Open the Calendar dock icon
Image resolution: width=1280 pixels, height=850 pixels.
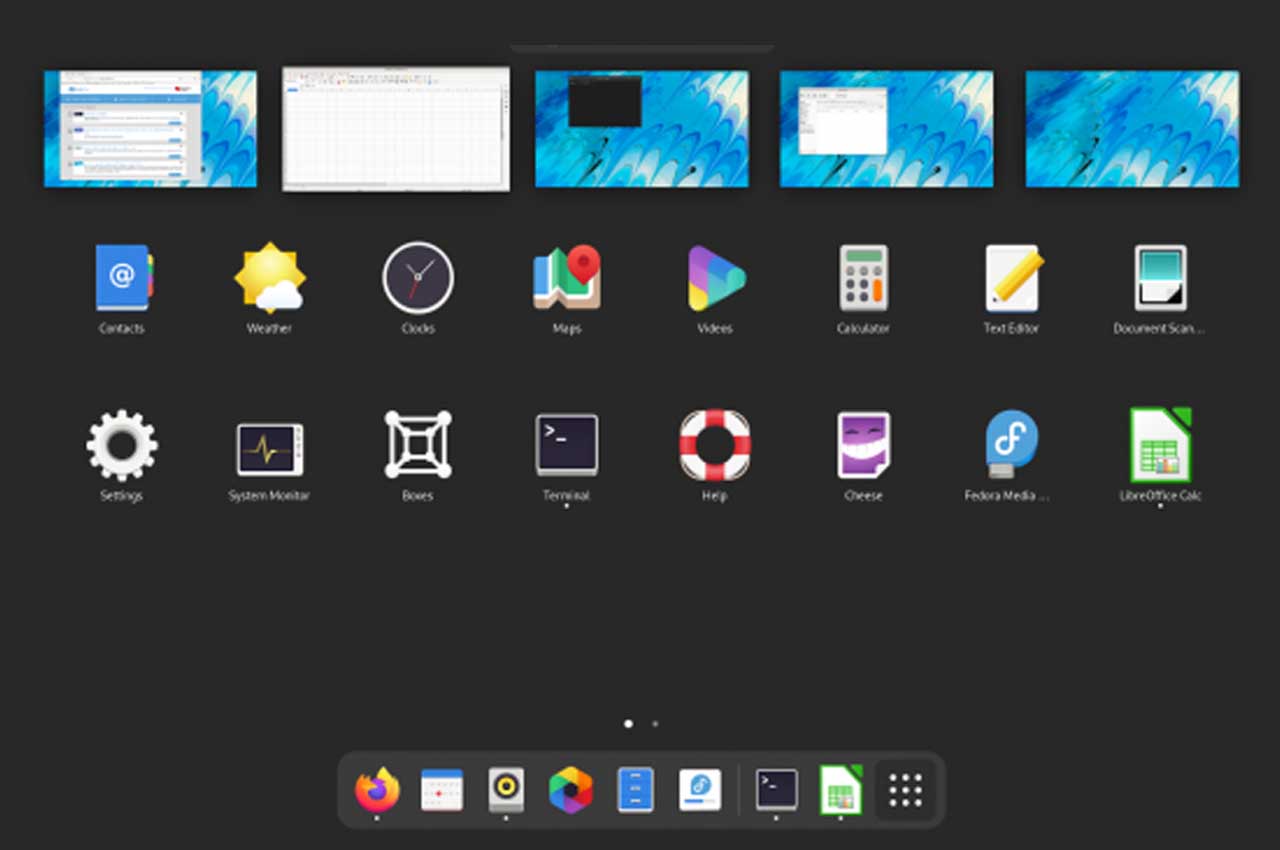[x=441, y=790]
